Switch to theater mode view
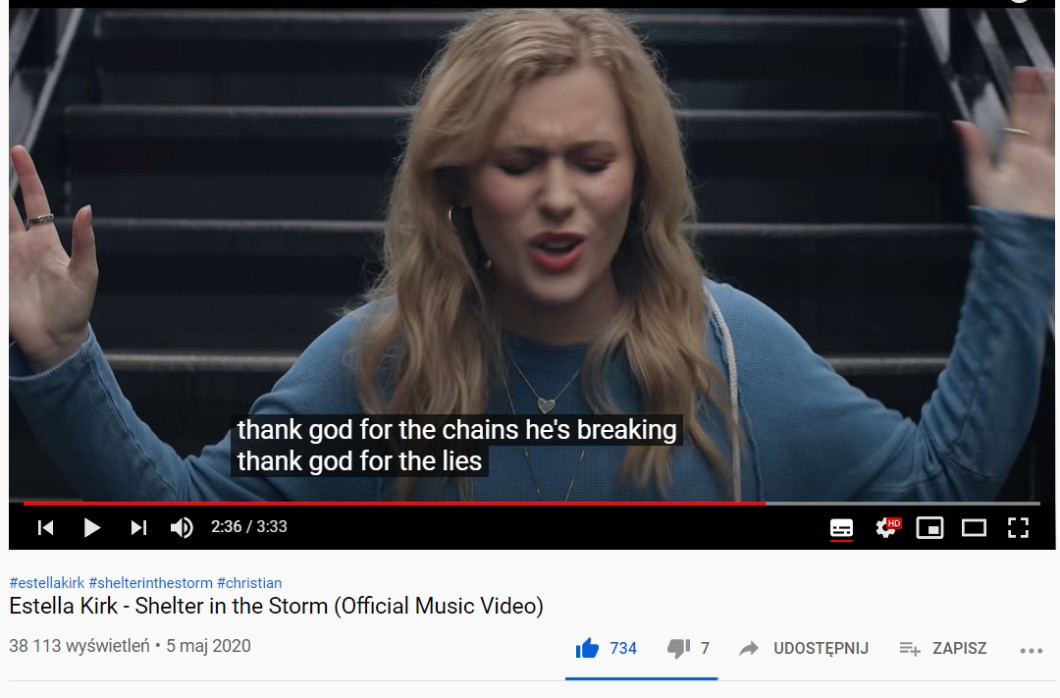The width and height of the screenshot is (1060, 698). click(x=973, y=528)
